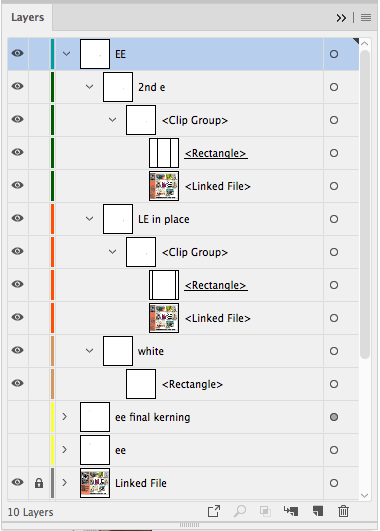Screen dimensions: 380x531
Task: Hide the EE layer with its eye icon
Action: click(x=18, y=54)
